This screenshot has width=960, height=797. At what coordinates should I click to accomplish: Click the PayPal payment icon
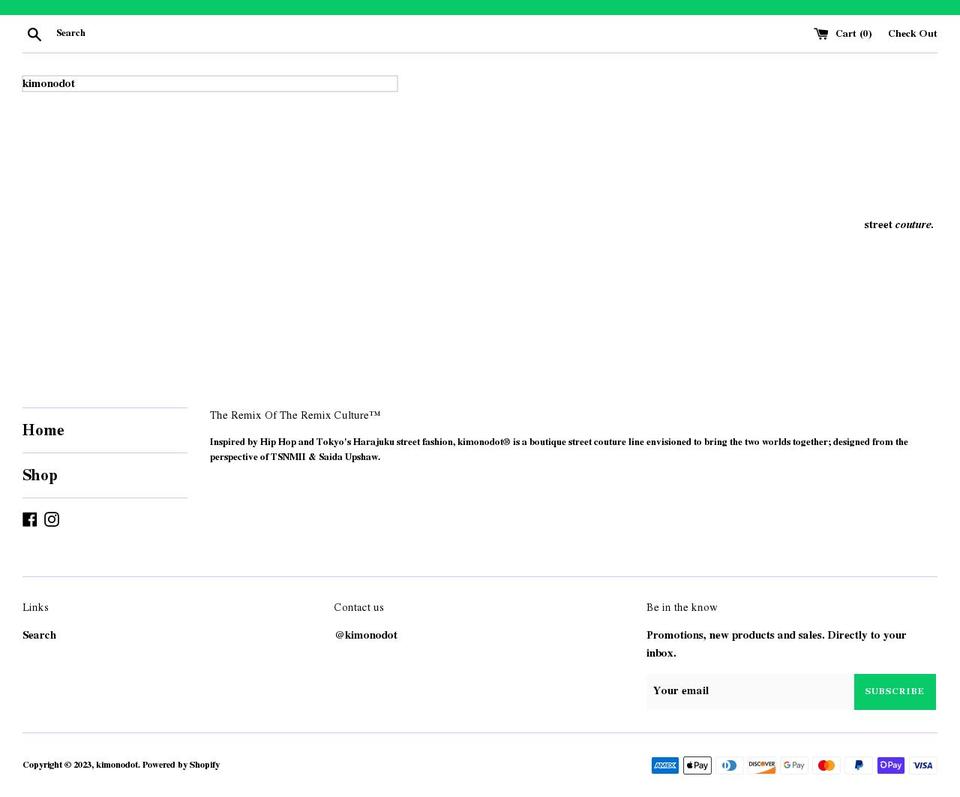click(858, 765)
